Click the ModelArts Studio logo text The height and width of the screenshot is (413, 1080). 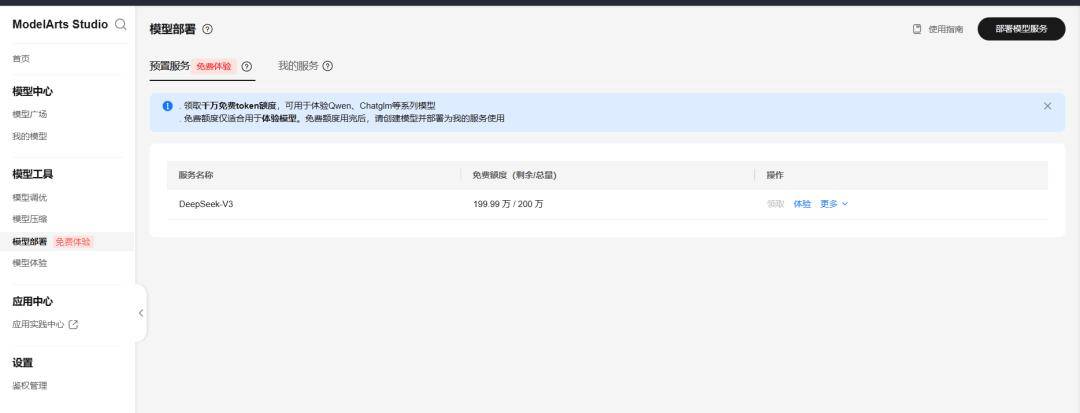coord(60,25)
